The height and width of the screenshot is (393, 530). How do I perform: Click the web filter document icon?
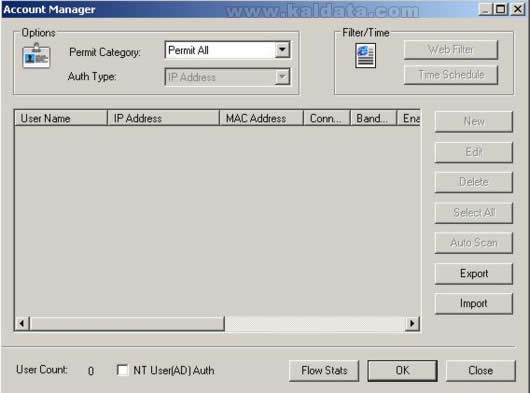tap(365, 55)
